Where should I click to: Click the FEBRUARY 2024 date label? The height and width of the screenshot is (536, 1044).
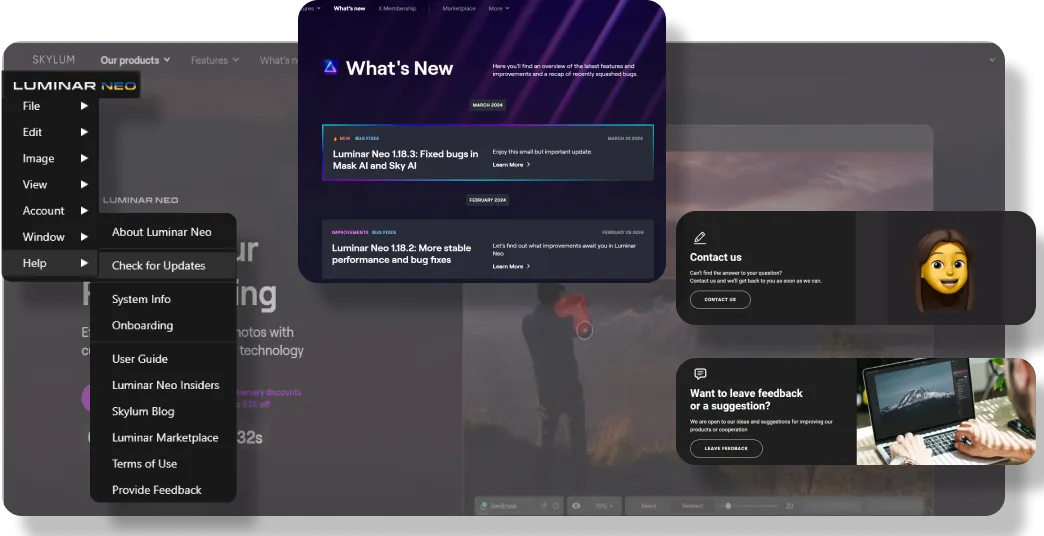pos(488,200)
